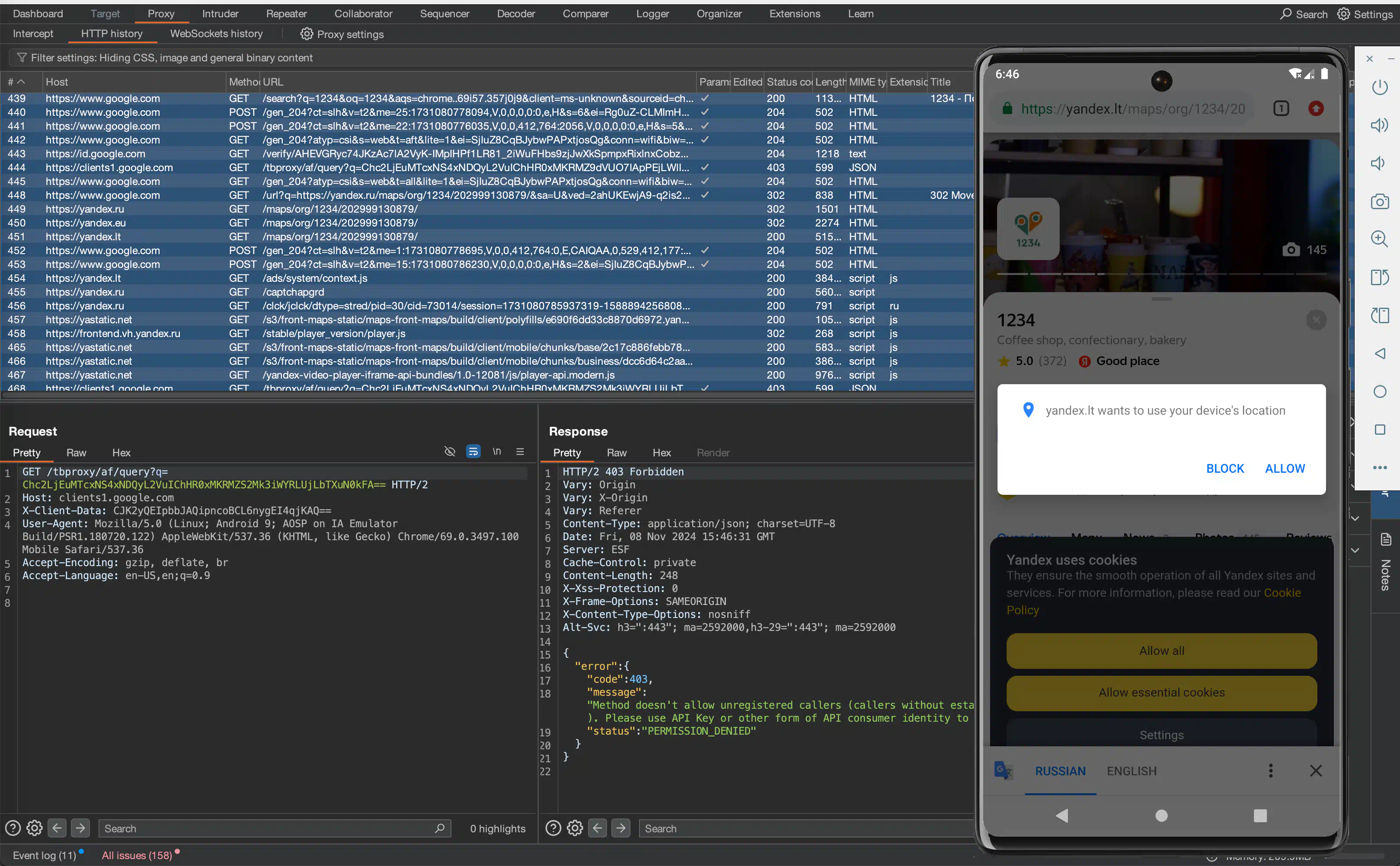Click the settings gear under Request panel
Viewport: 1400px width, 866px height.
35,828
